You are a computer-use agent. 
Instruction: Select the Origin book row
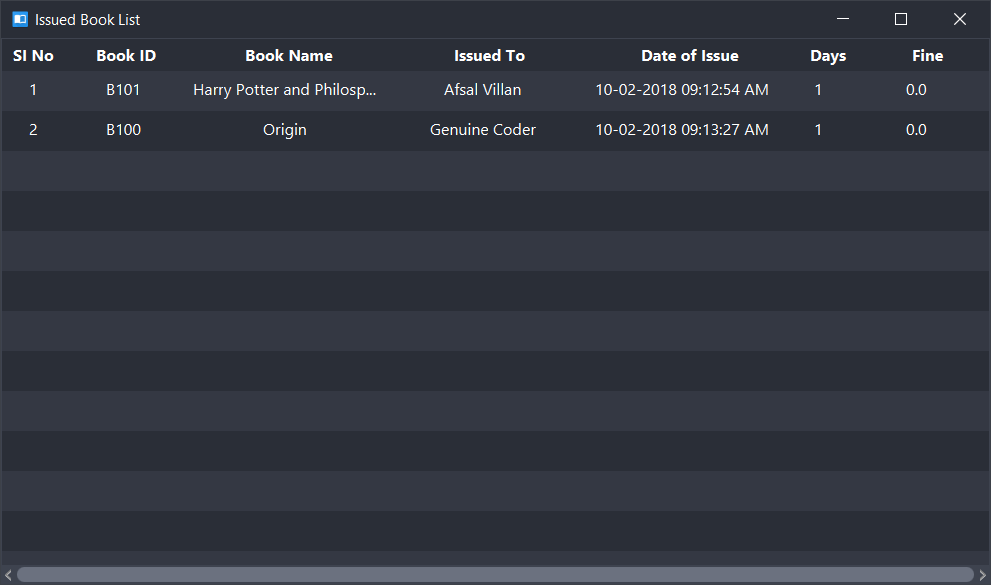pyautogui.click(x=285, y=130)
